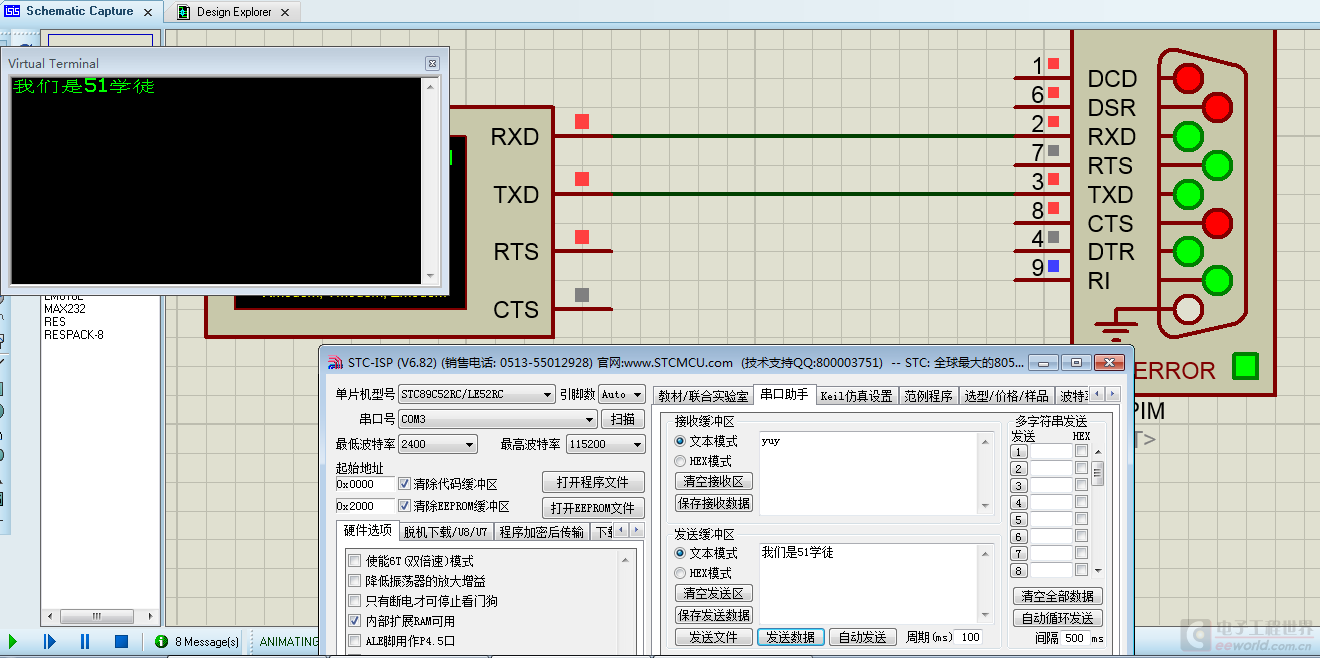Open the MCU model dropdown STC89C52RC/LE52RC
Viewport: 1320px width, 658px height.
476,395
